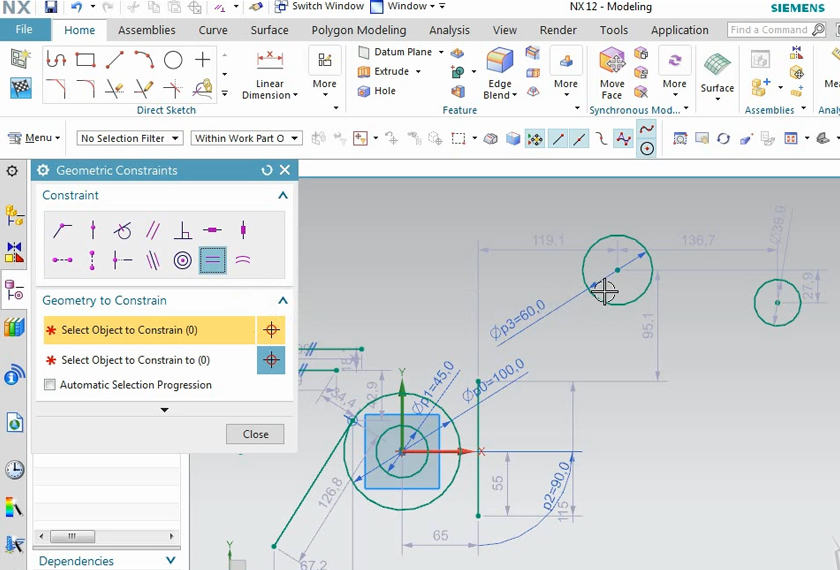The image size is (840, 570).
Task: Enable Automatic Selection Progression checkbox
Action: [50, 385]
